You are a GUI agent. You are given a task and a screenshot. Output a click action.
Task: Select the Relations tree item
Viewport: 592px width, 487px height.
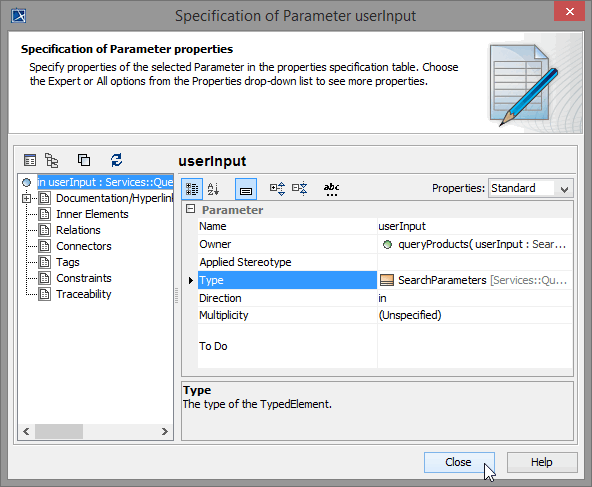click(x=78, y=230)
